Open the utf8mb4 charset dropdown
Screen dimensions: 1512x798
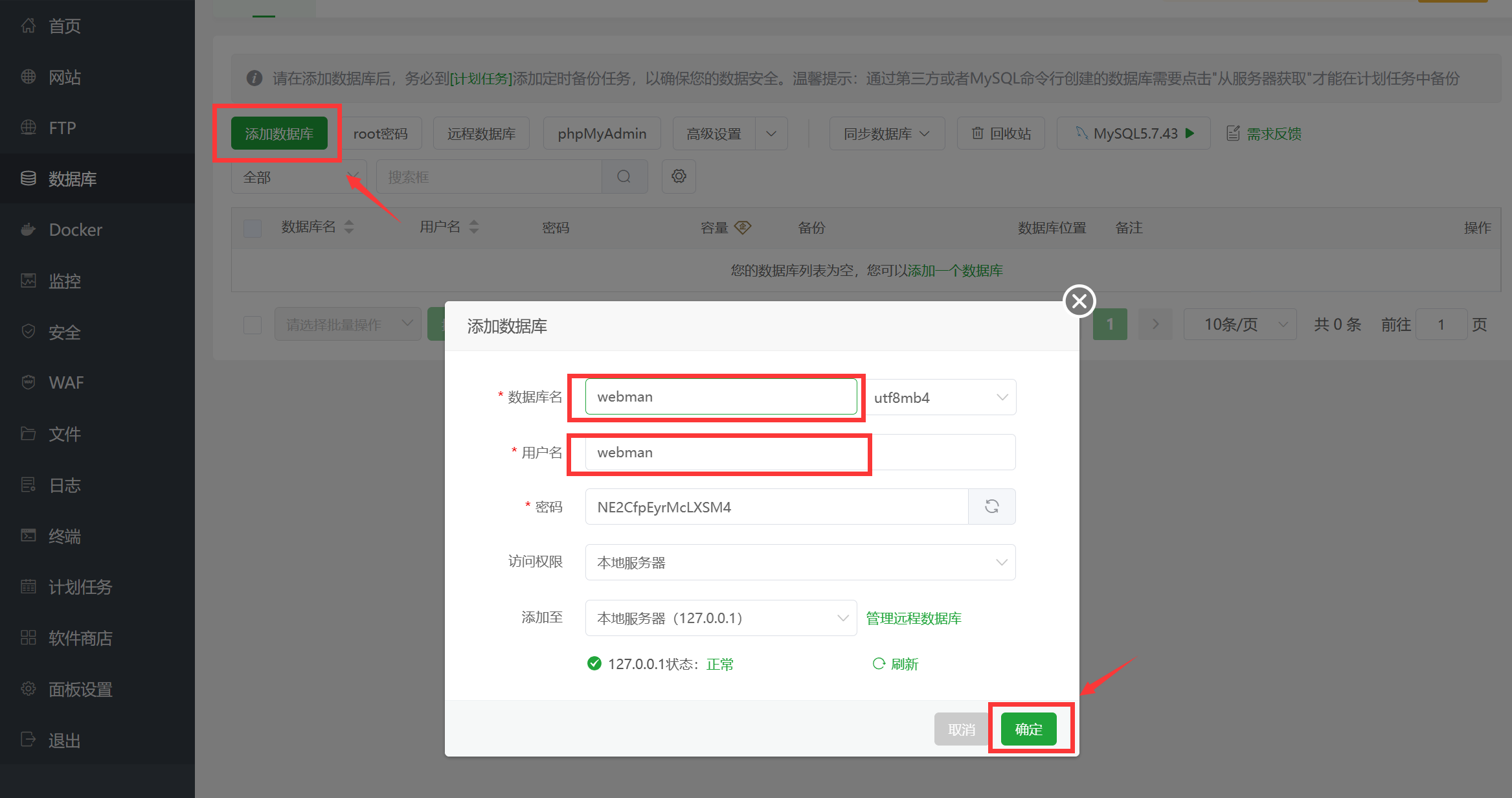pos(941,397)
